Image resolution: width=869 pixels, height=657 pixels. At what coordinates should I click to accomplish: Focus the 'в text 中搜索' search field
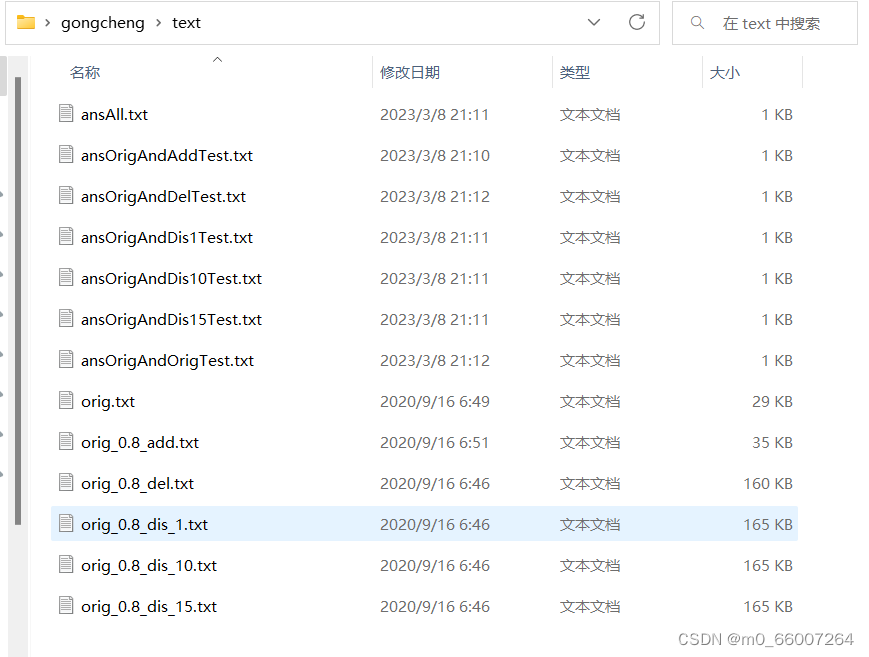(x=765, y=23)
